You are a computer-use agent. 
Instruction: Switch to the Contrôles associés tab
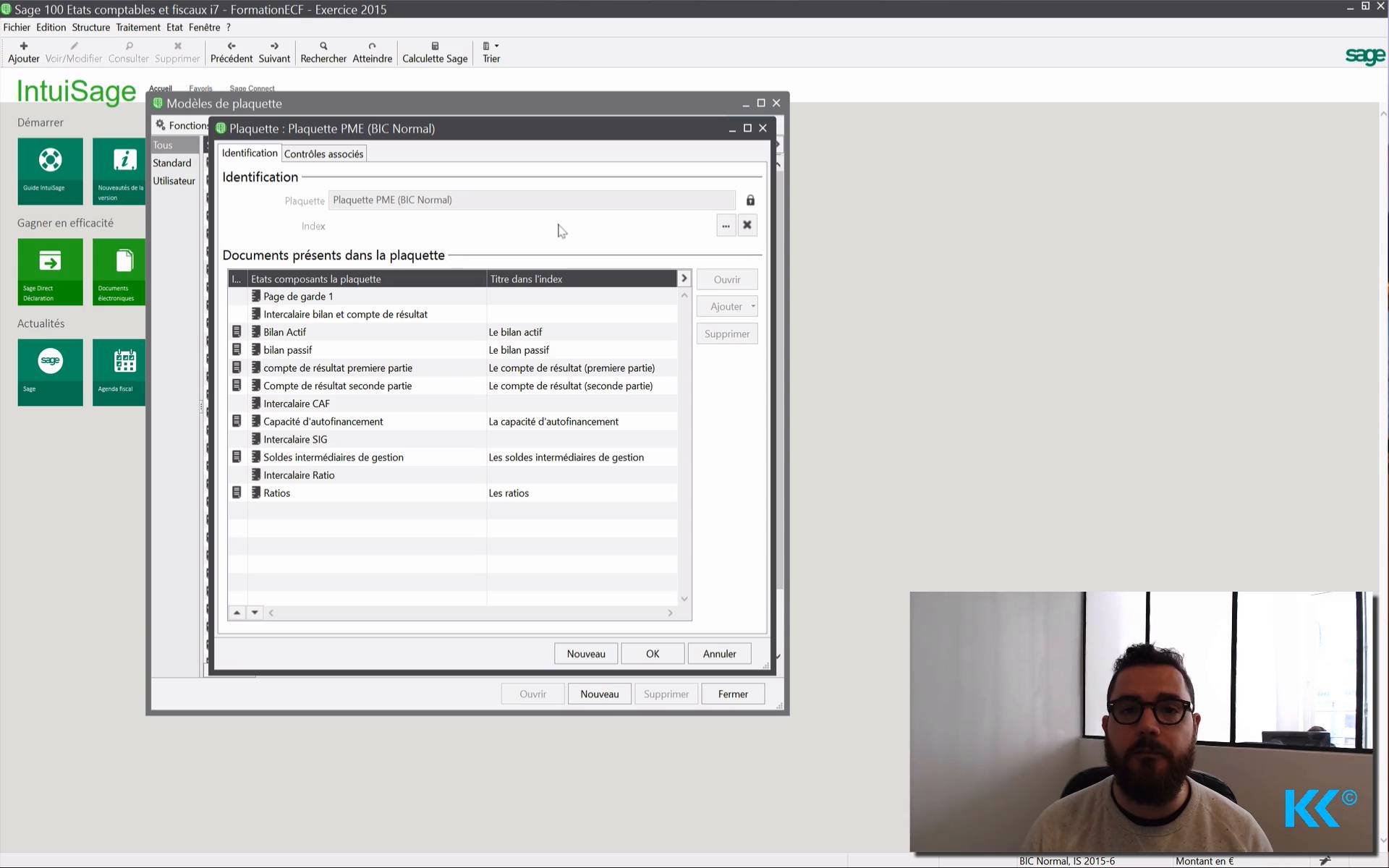[323, 153]
